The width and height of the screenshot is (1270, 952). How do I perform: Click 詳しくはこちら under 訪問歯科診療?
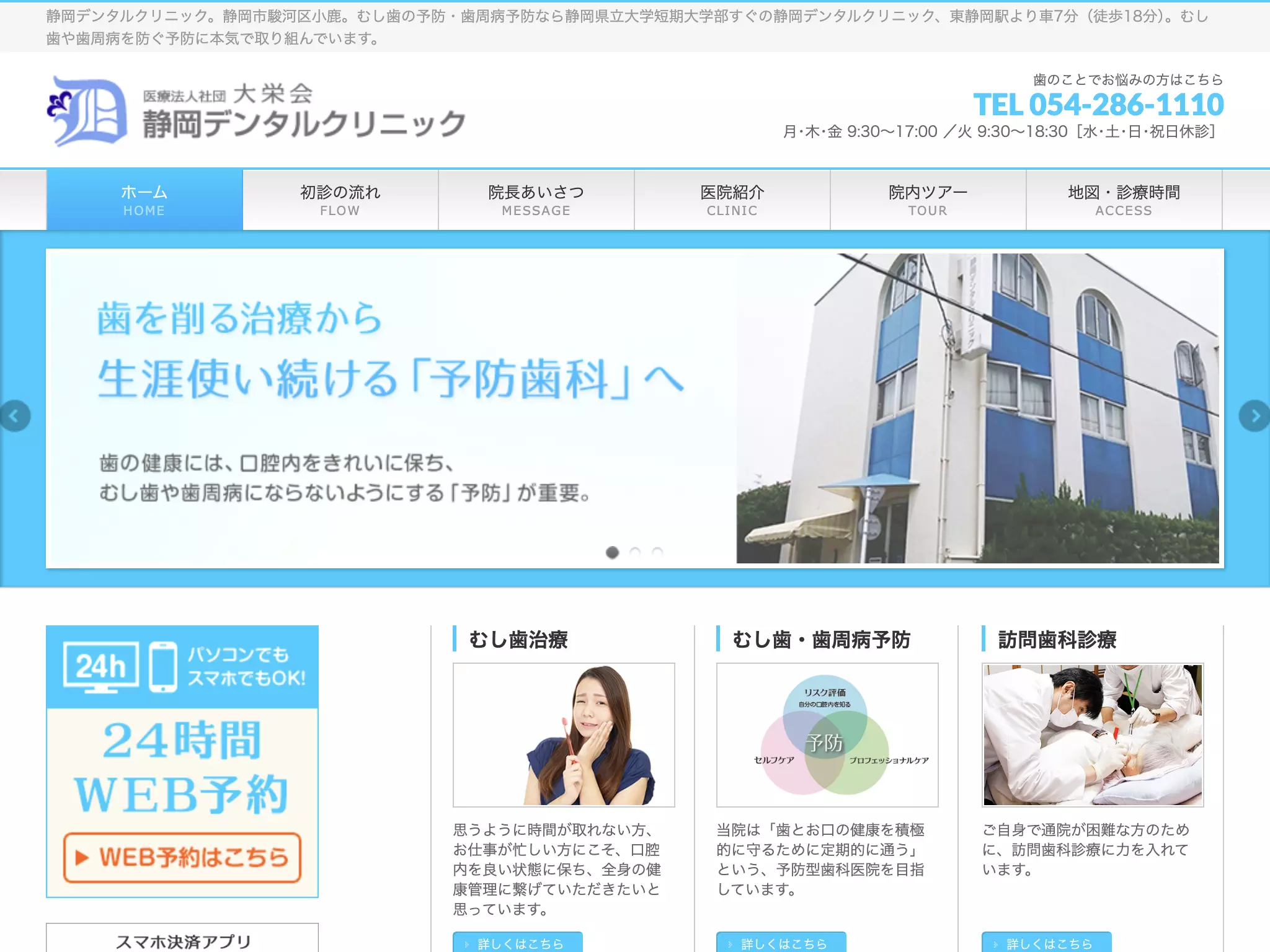click(1047, 943)
